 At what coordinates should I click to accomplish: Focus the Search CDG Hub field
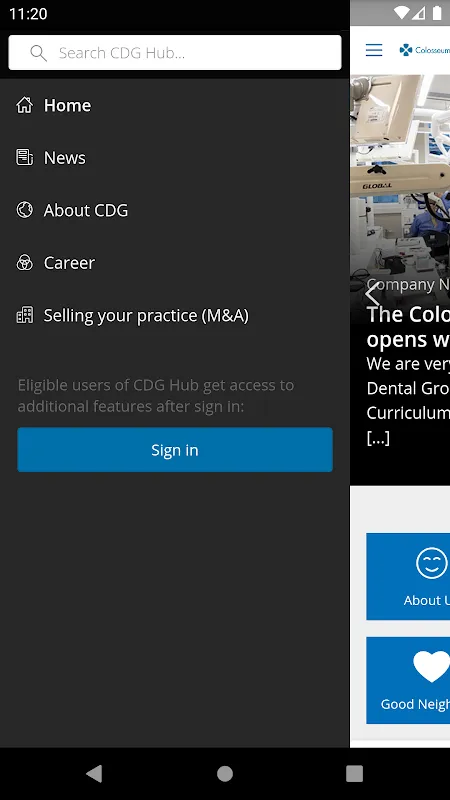(175, 53)
